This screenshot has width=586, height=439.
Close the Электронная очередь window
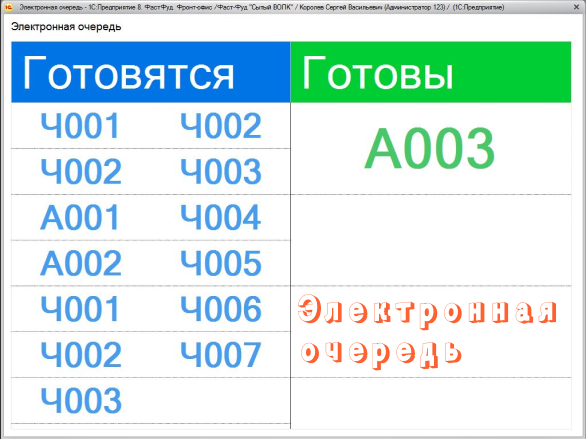576,7
